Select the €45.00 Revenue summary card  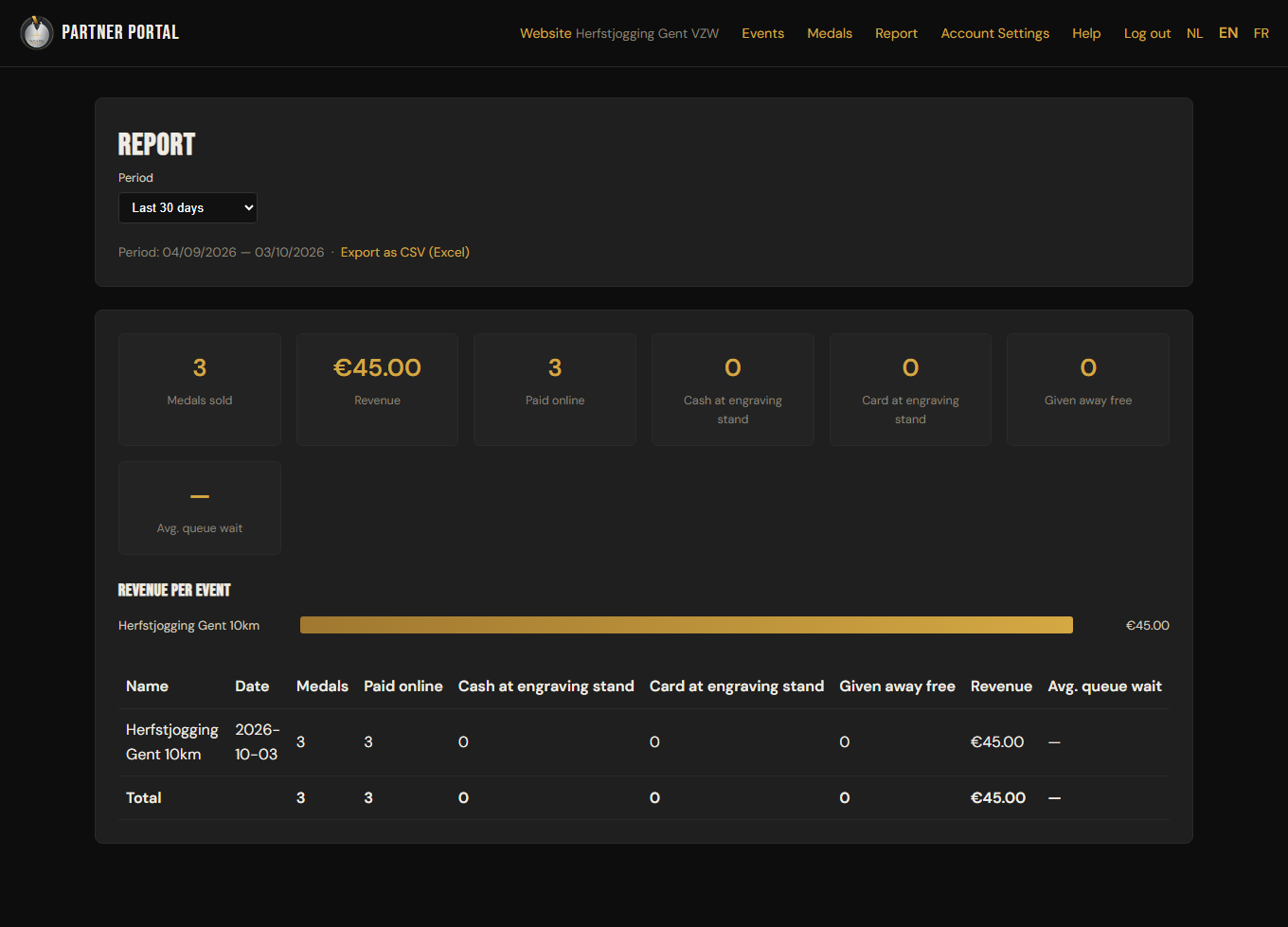(x=377, y=389)
